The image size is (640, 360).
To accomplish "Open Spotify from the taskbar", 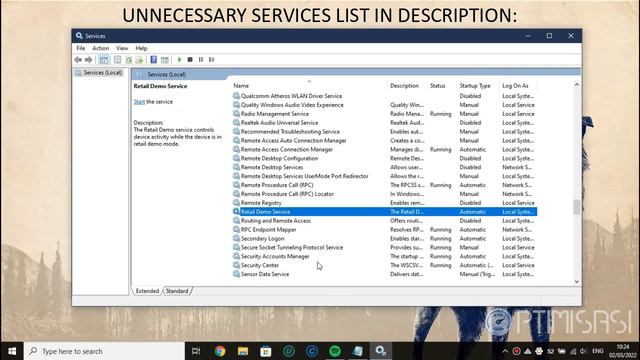I will (335, 351).
